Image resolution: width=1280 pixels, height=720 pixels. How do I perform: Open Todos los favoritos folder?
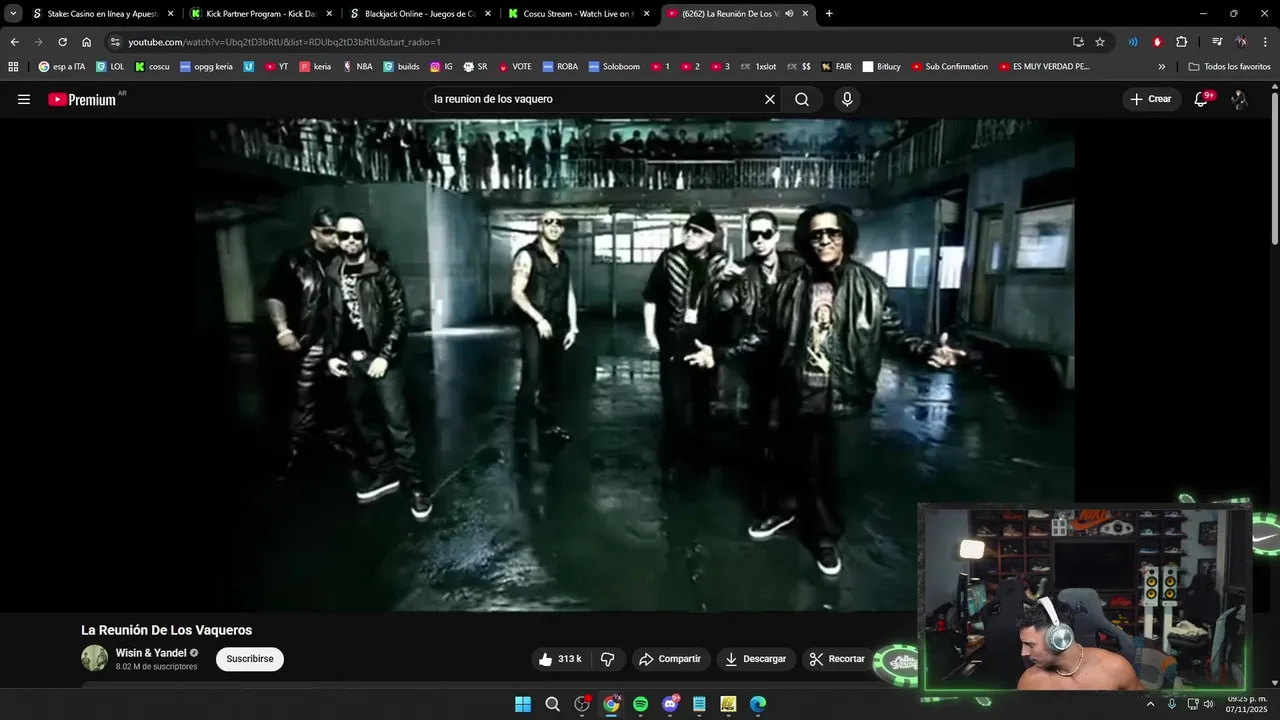tap(1229, 67)
